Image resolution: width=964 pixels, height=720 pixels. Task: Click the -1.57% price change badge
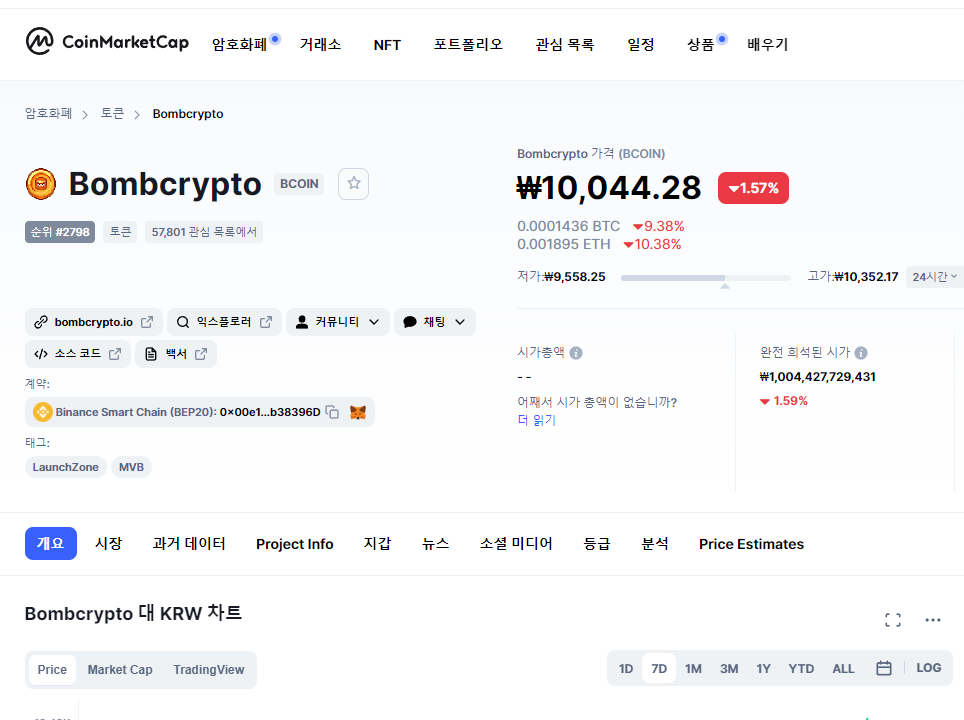click(x=753, y=188)
